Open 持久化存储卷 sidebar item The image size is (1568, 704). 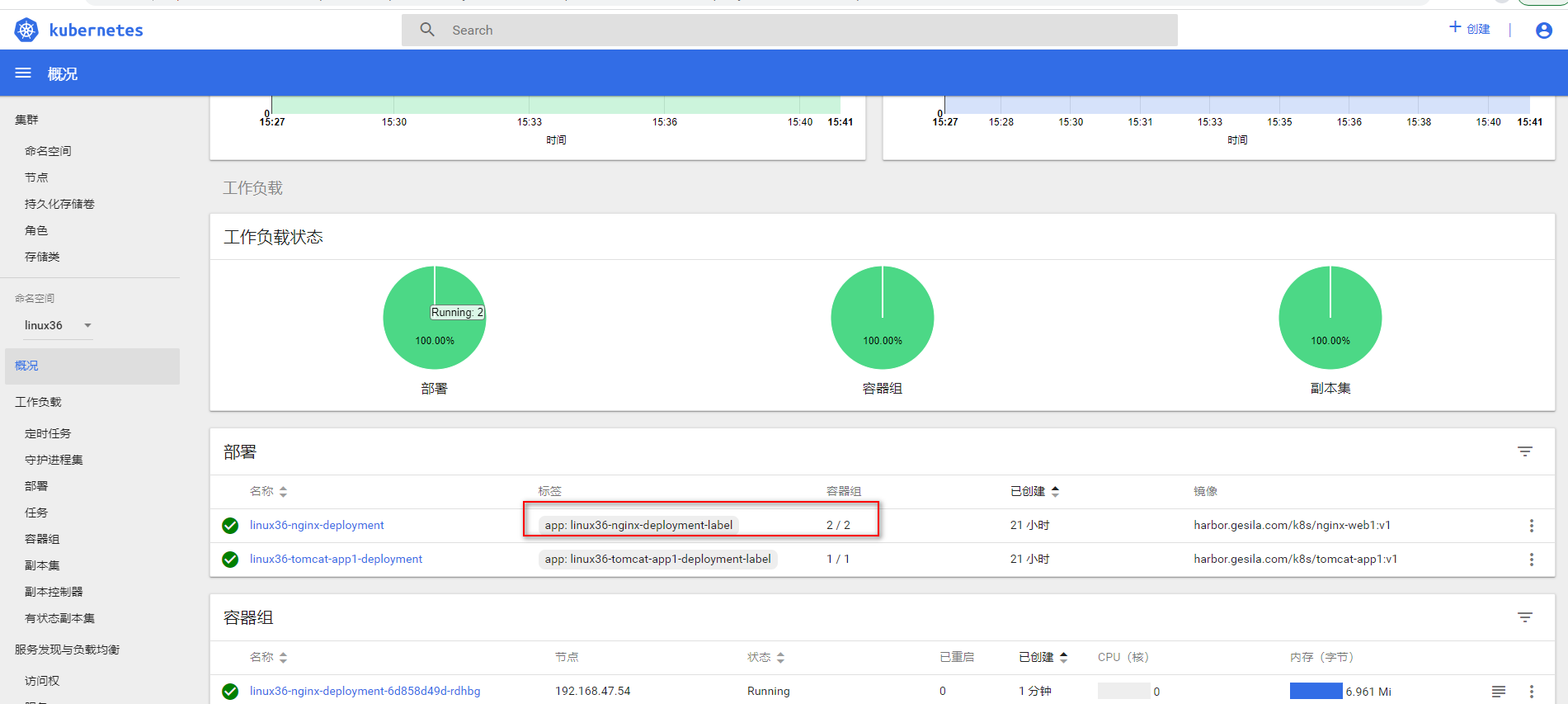coord(59,204)
